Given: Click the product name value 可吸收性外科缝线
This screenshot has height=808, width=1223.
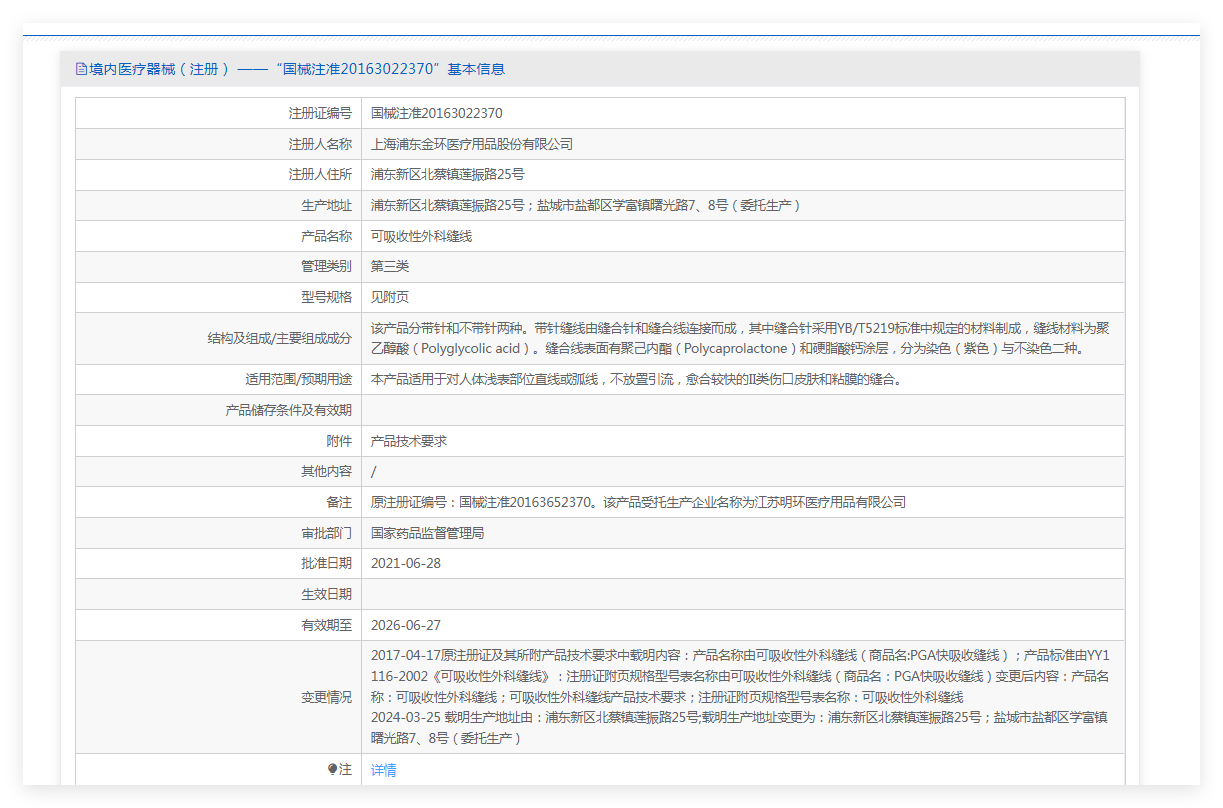Looking at the screenshot, I should click(421, 236).
